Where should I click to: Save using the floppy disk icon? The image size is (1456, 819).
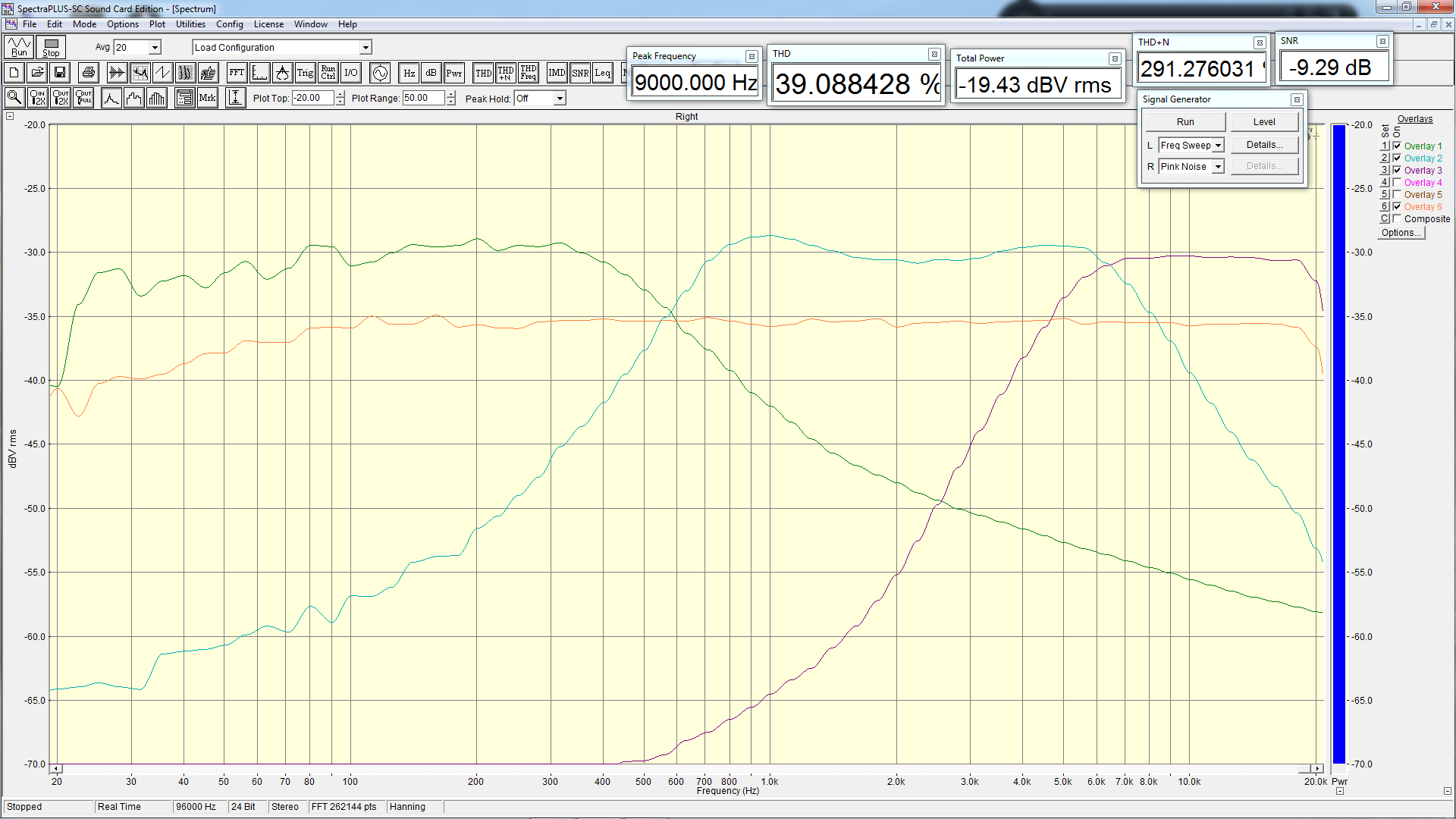tap(60, 73)
